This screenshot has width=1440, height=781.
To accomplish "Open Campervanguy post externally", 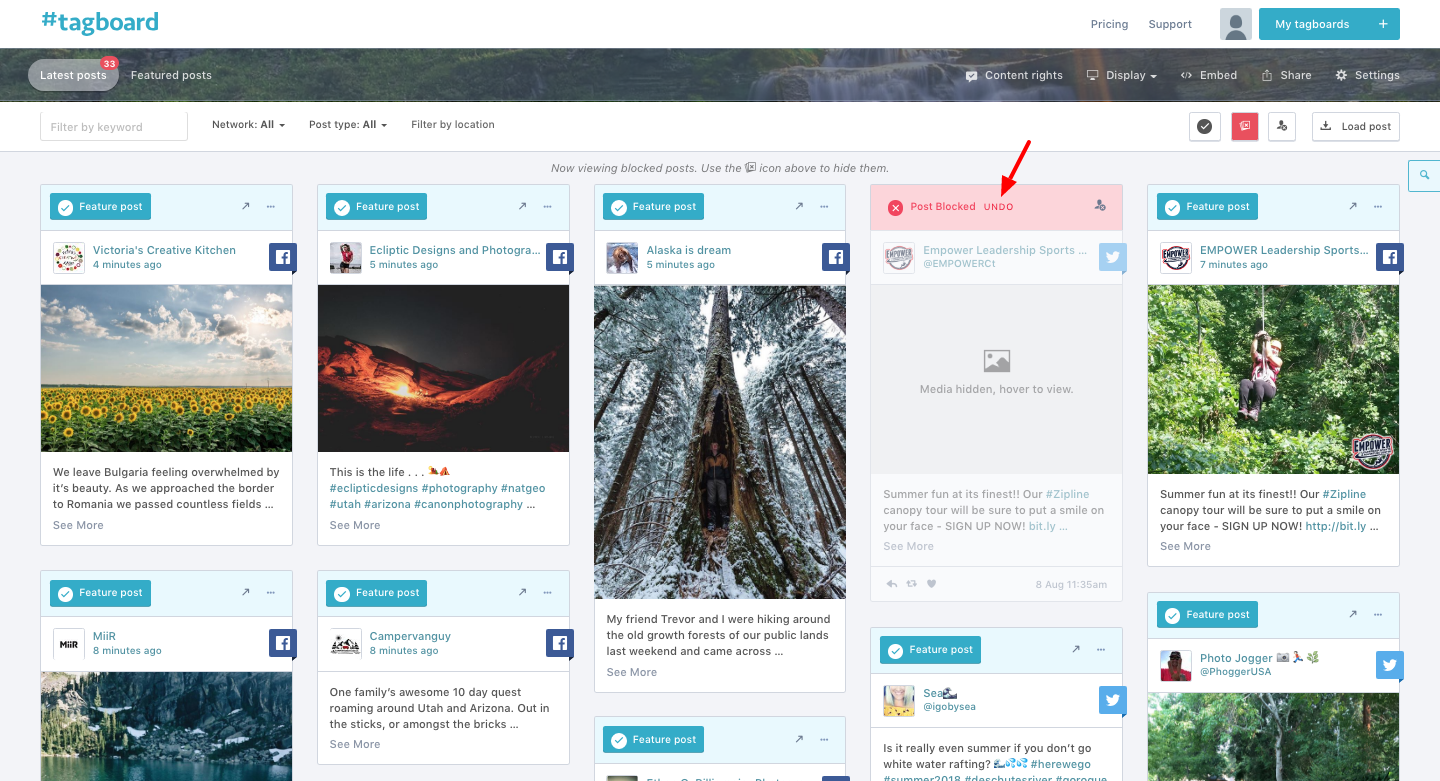I will coord(522,593).
